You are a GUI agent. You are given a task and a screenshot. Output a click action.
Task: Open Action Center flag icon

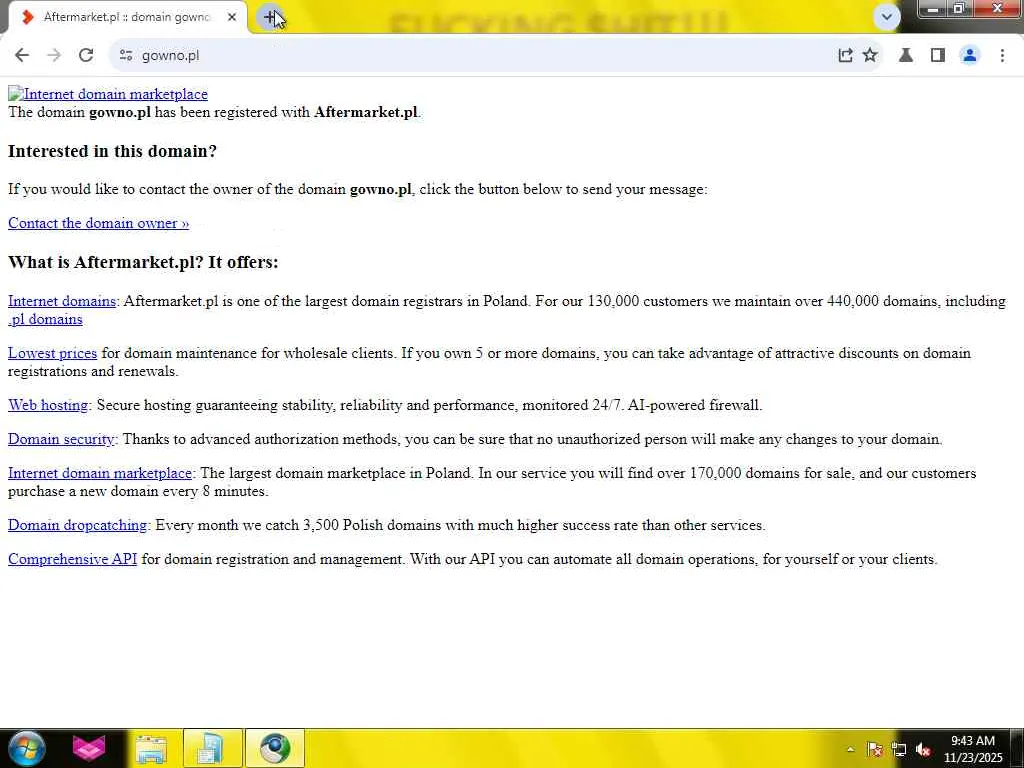coord(874,750)
